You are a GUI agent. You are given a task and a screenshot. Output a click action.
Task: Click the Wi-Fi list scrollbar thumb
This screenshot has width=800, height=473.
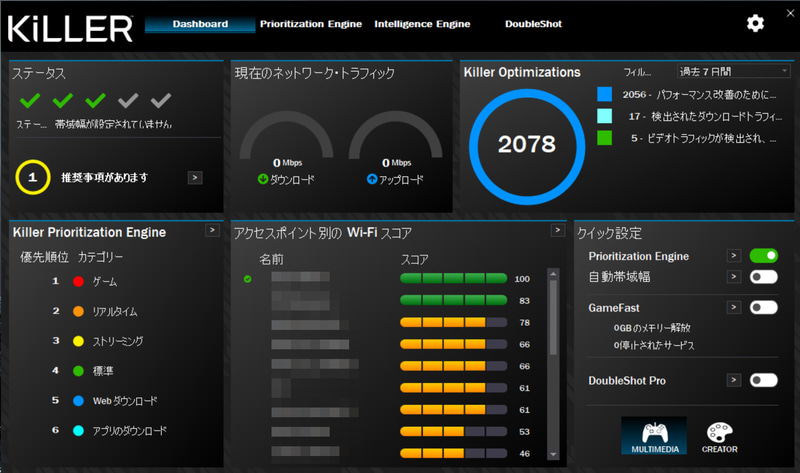pos(553,317)
